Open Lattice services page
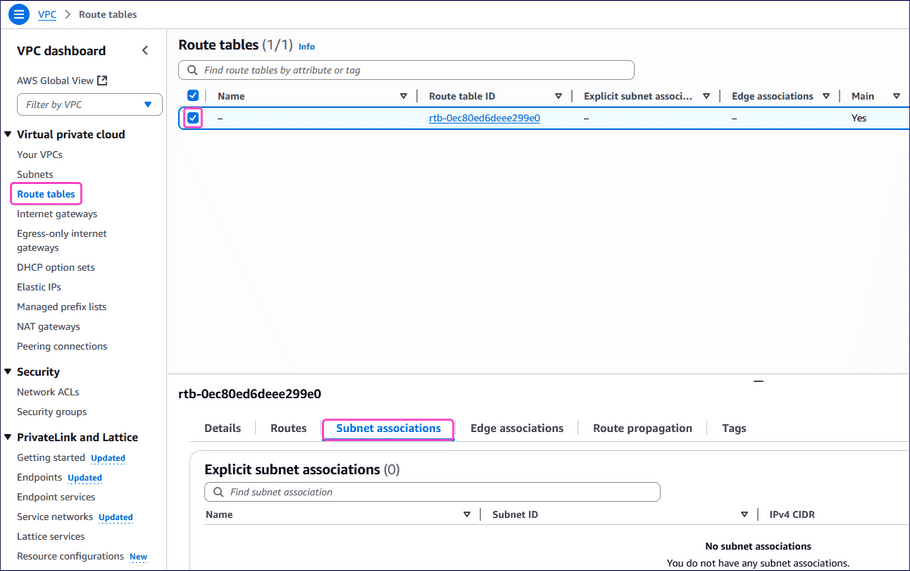Image resolution: width=910 pixels, height=571 pixels. 50,537
